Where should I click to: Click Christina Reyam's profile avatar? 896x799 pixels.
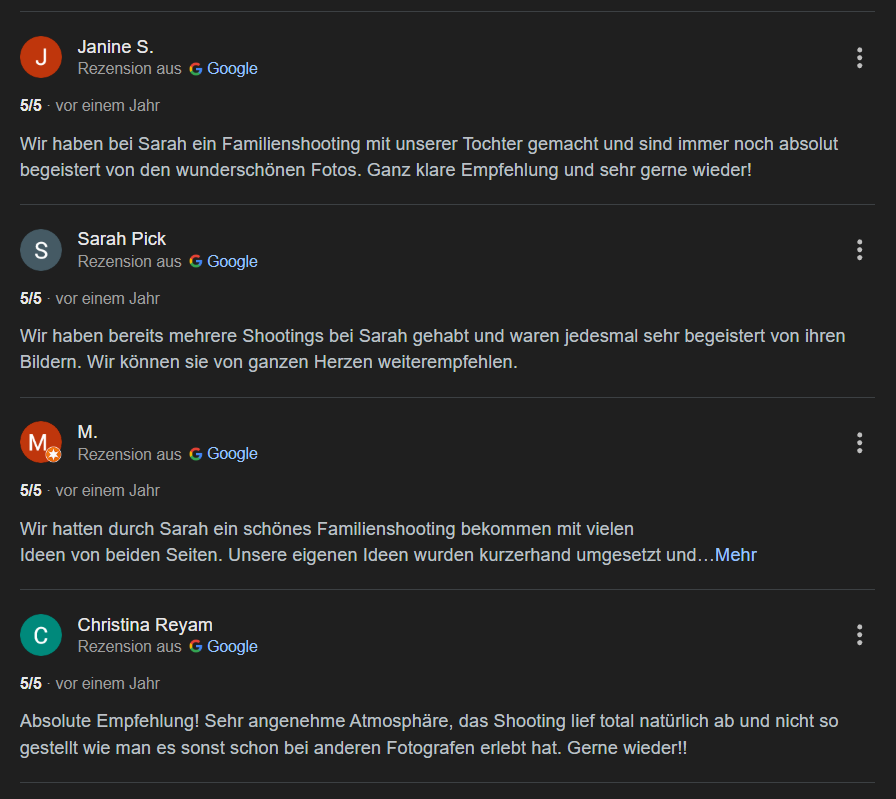click(41, 635)
